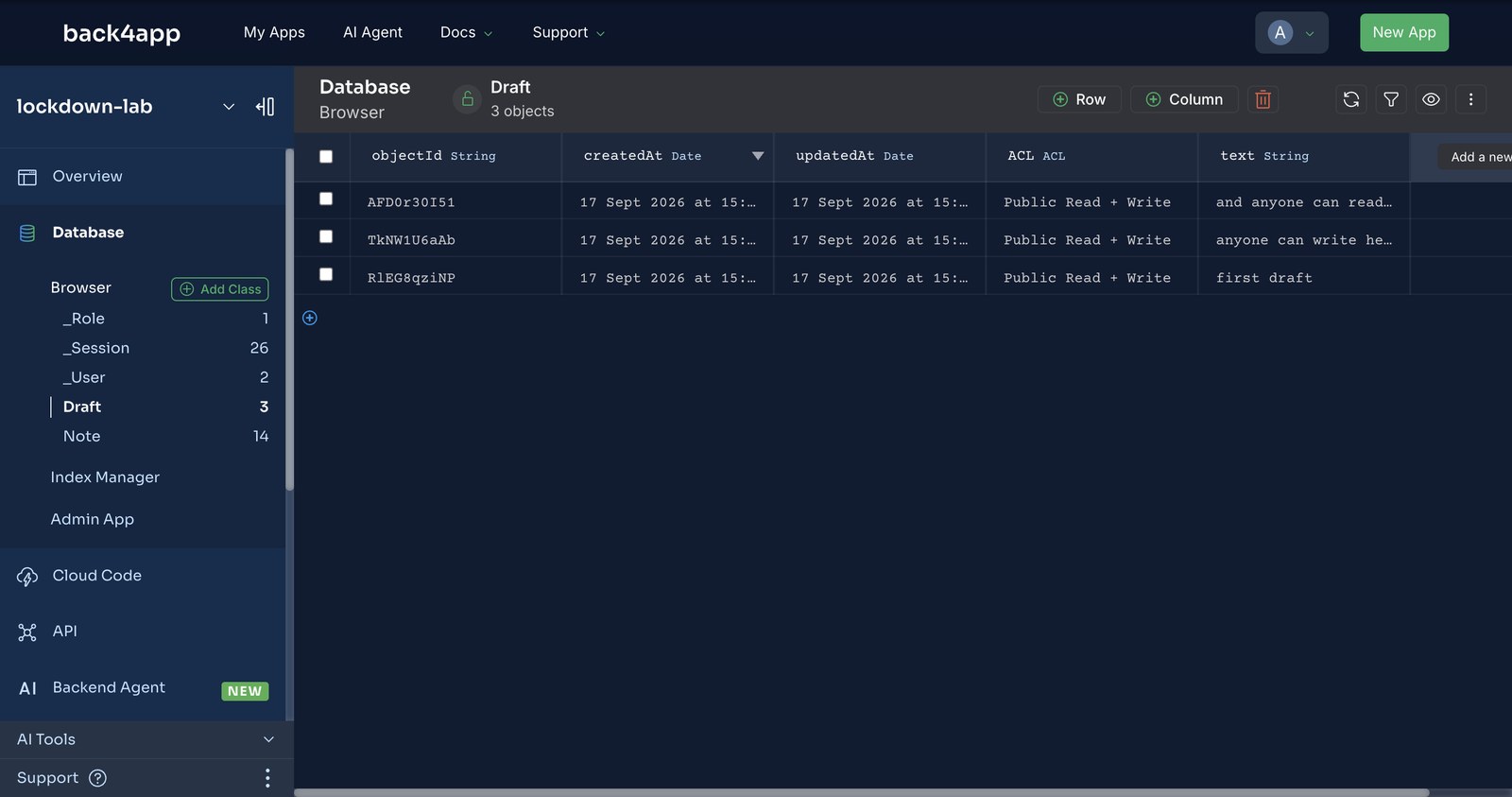The height and width of the screenshot is (797, 1512).
Task: Click the Cloud Code icon
Action: 27,576
